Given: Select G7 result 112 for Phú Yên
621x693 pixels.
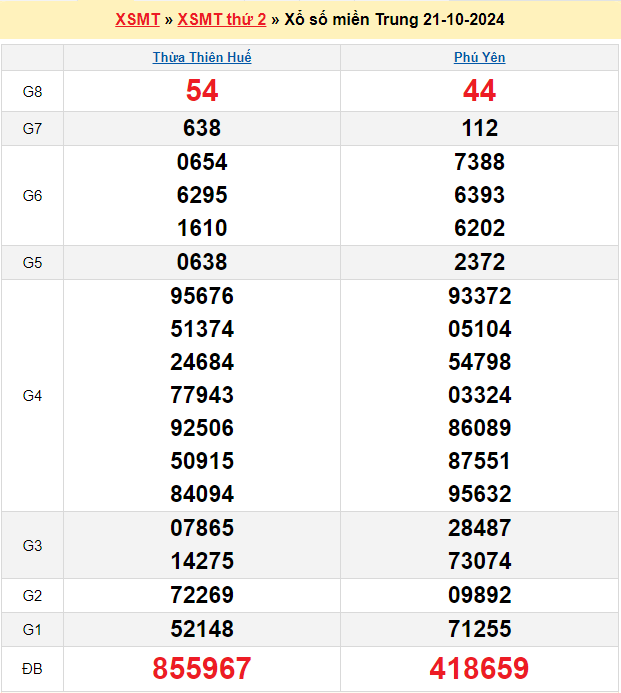Looking at the screenshot, I should point(480,128).
